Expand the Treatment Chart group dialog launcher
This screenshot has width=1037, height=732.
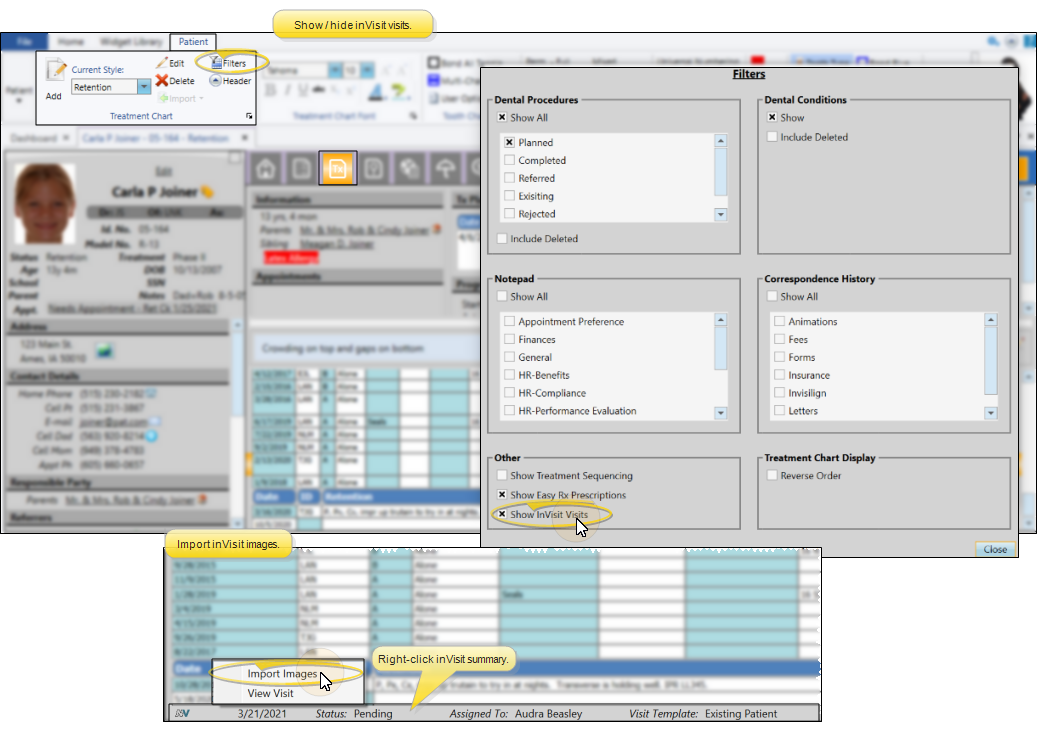[x=248, y=117]
